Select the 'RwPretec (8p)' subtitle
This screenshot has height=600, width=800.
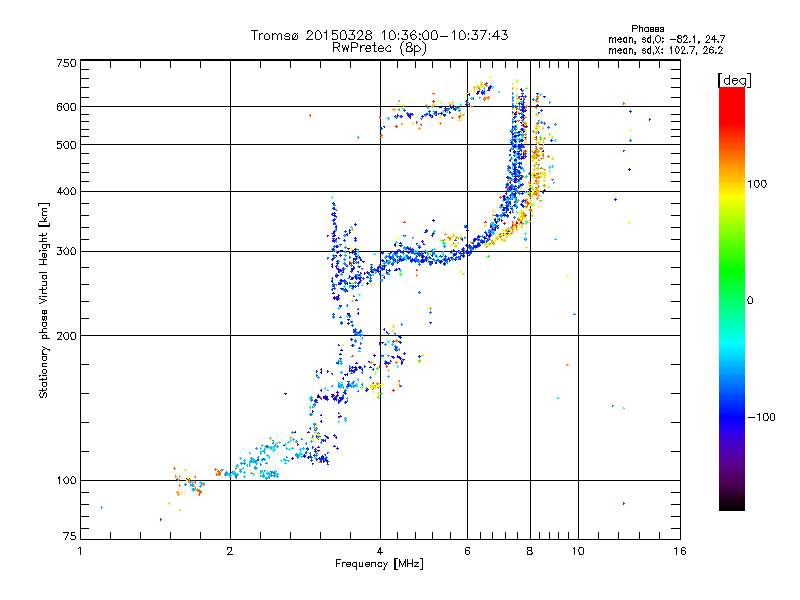tap(379, 48)
